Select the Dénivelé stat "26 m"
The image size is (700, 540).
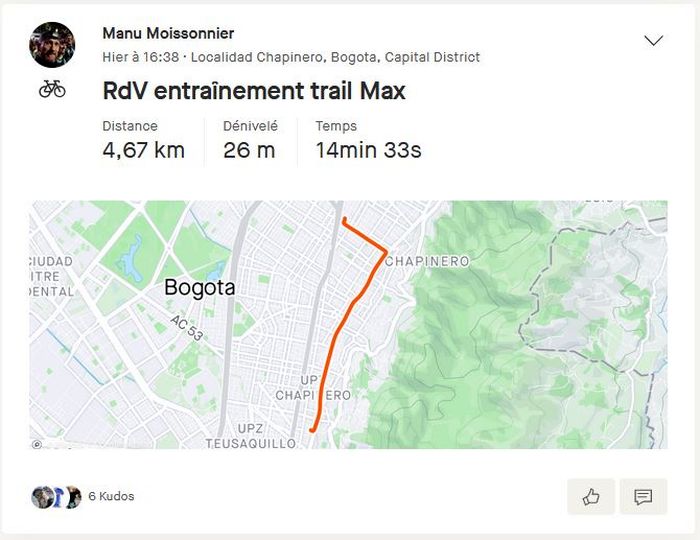[248, 151]
